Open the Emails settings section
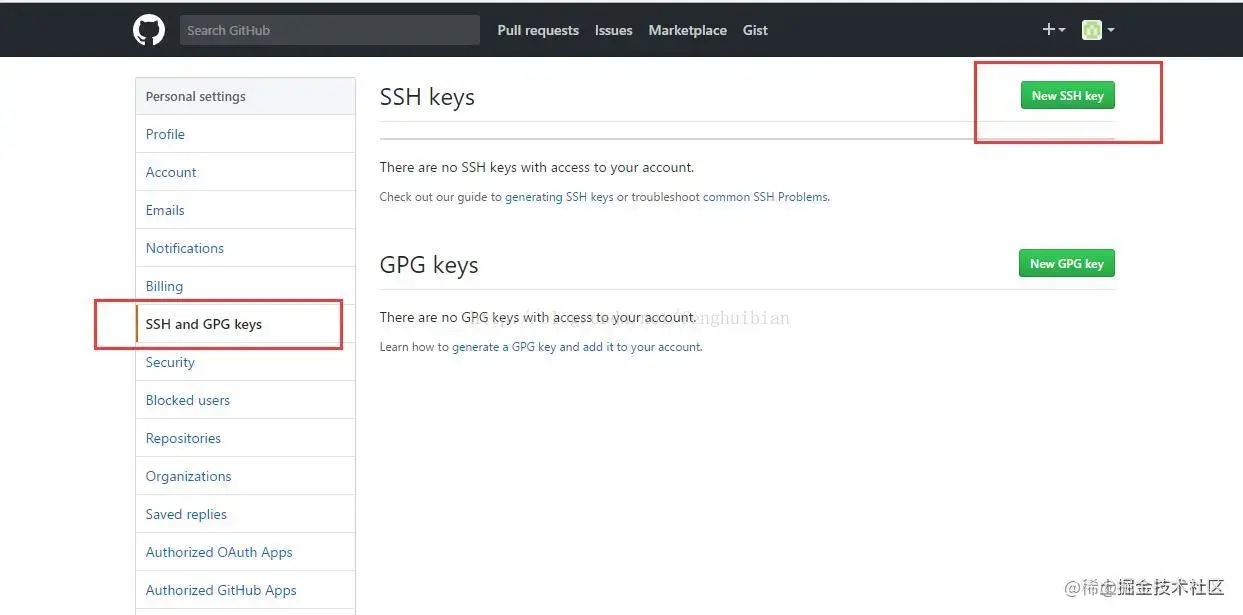This screenshot has width=1243, height=615. (165, 210)
